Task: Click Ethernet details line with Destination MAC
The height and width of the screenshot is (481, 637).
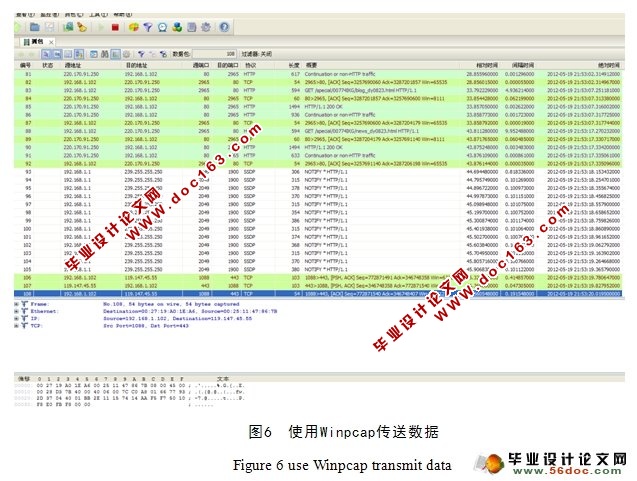Action: pos(190,311)
